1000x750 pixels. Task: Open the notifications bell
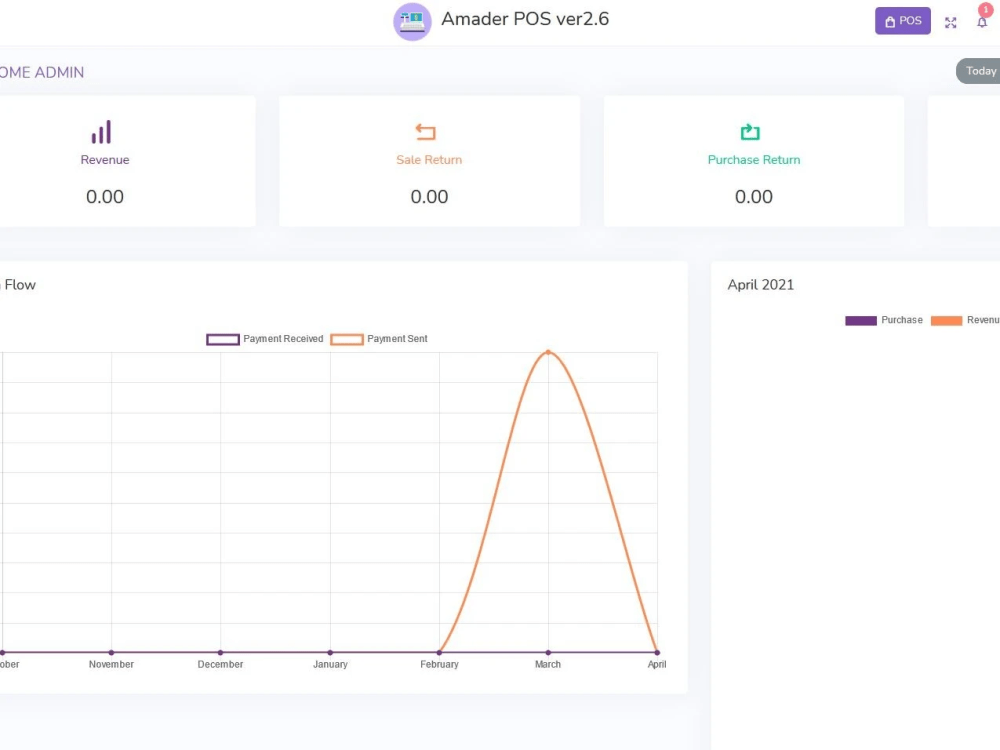tap(982, 22)
